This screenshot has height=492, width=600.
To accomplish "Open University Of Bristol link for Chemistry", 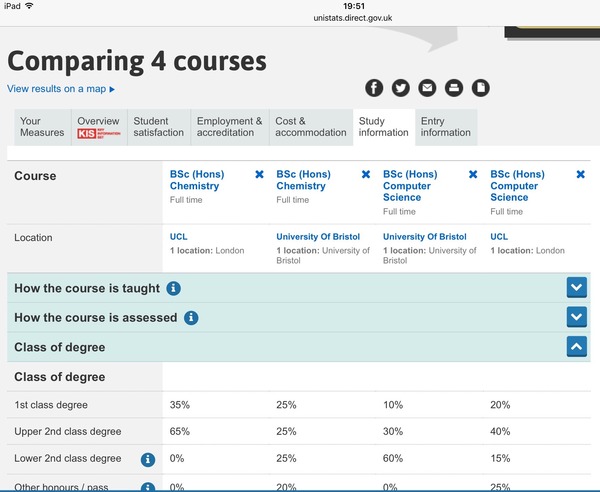I will [x=318, y=237].
